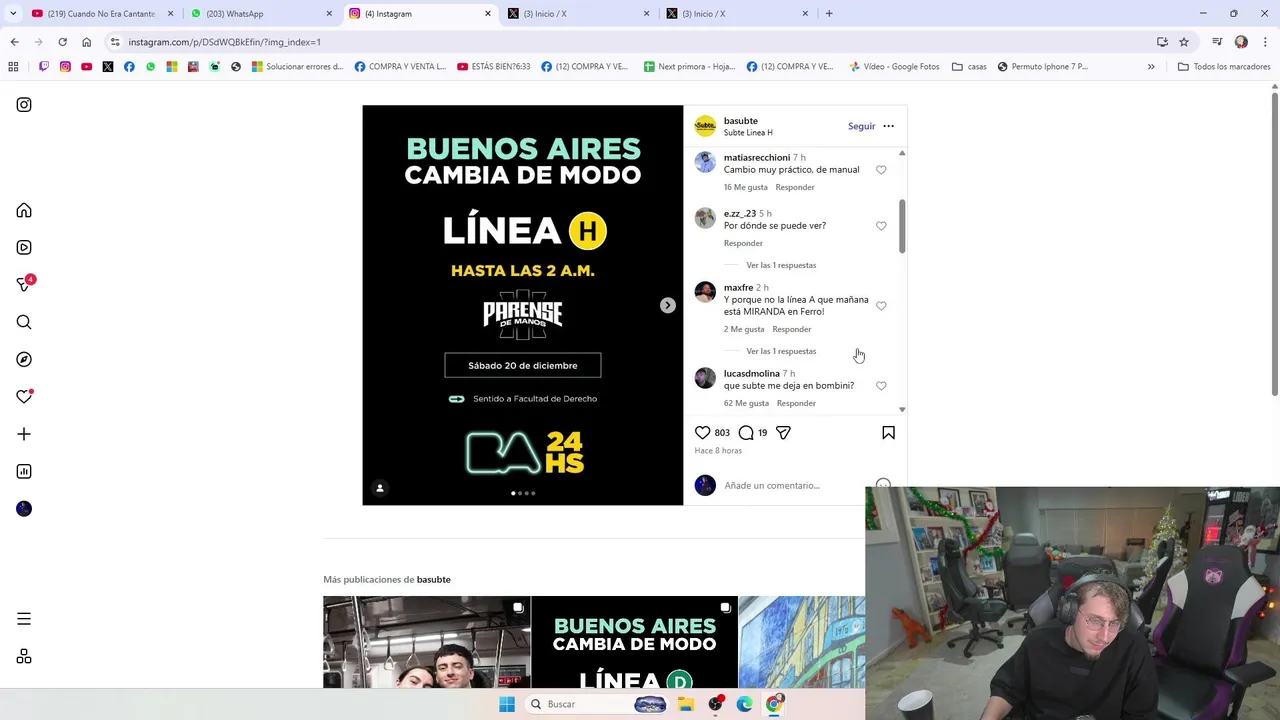Follow basubte with Seguir button
The image size is (1280, 720).
[x=861, y=127]
